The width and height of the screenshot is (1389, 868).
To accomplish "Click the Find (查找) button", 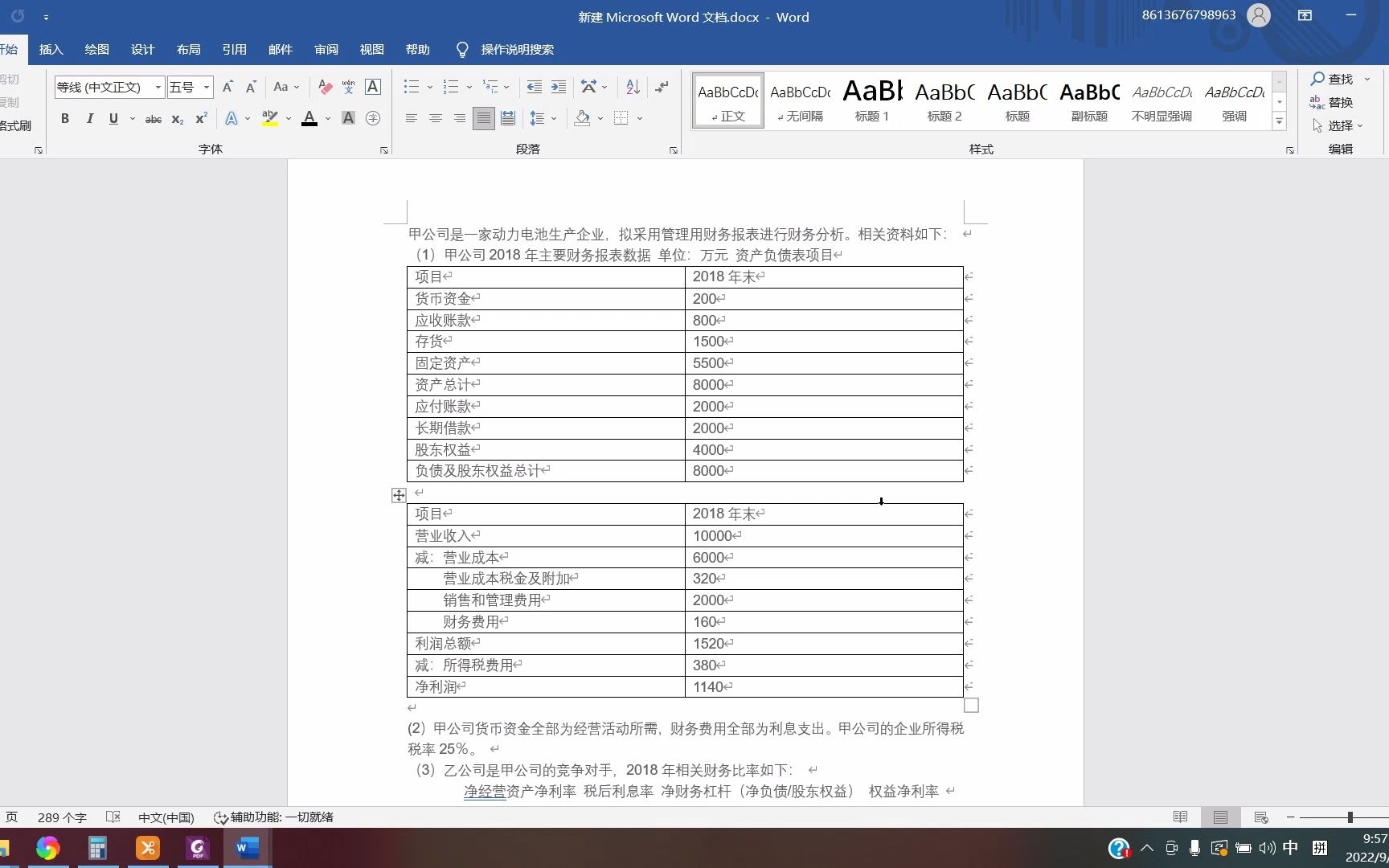I will [1333, 79].
